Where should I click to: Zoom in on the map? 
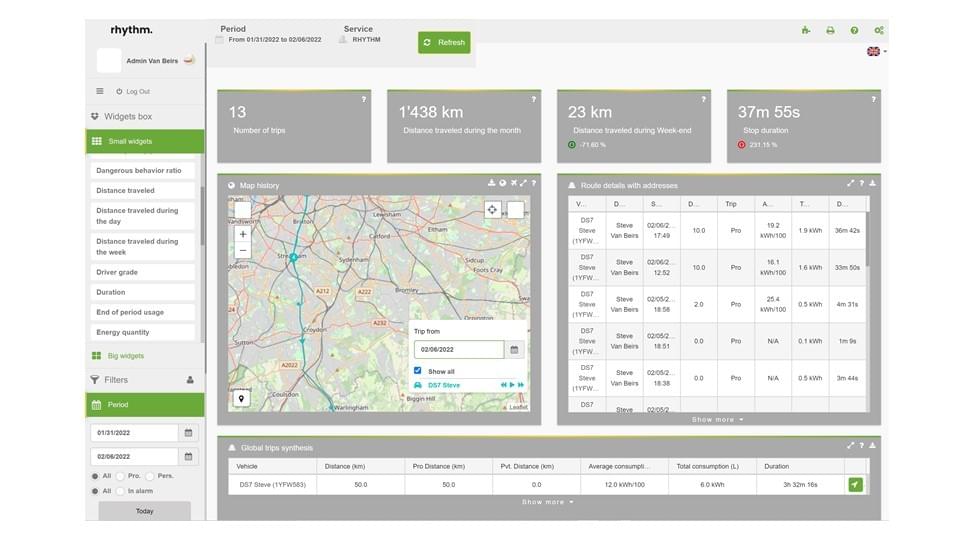243,234
